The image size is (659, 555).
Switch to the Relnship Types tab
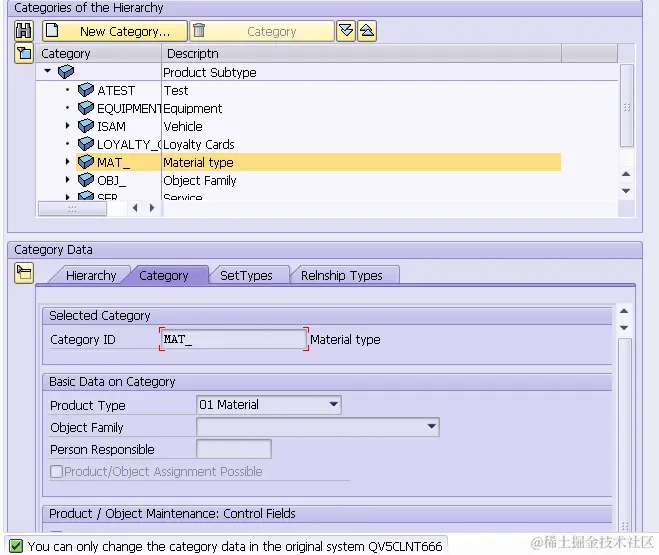[x=342, y=276]
